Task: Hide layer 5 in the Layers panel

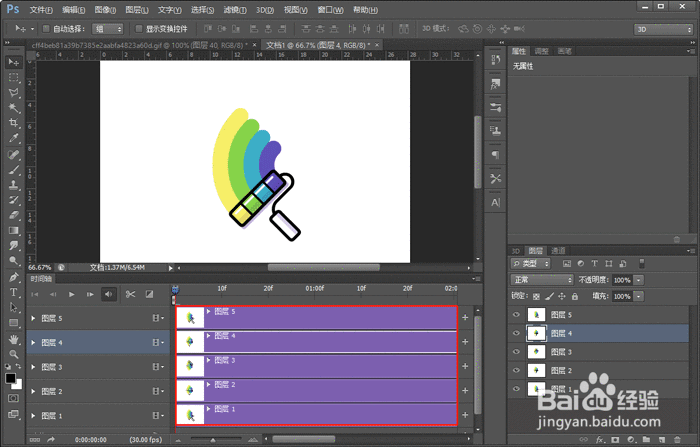Action: tap(517, 315)
